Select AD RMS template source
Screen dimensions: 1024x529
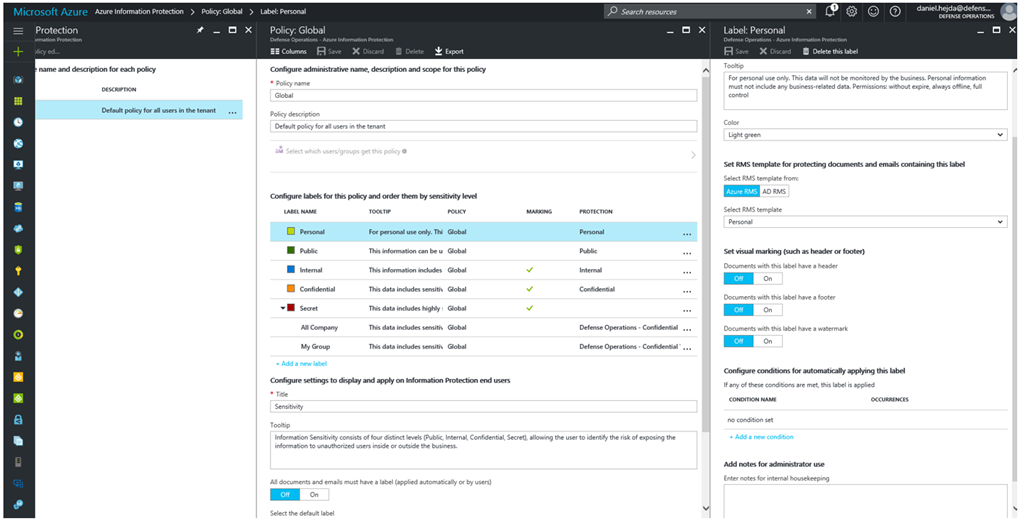coord(775,191)
